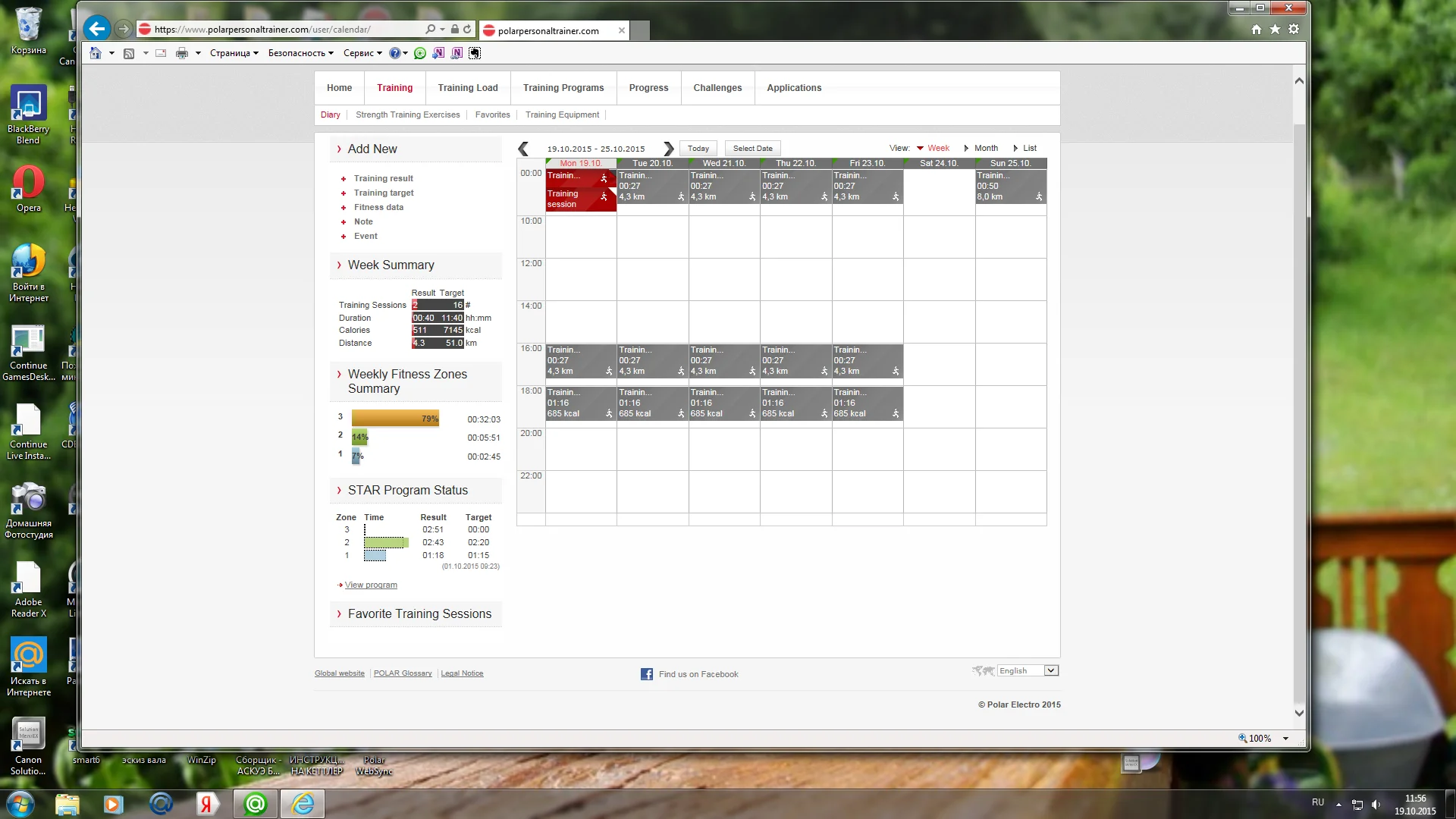The image size is (1456, 819).
Task: Click the Today button
Action: click(x=698, y=149)
